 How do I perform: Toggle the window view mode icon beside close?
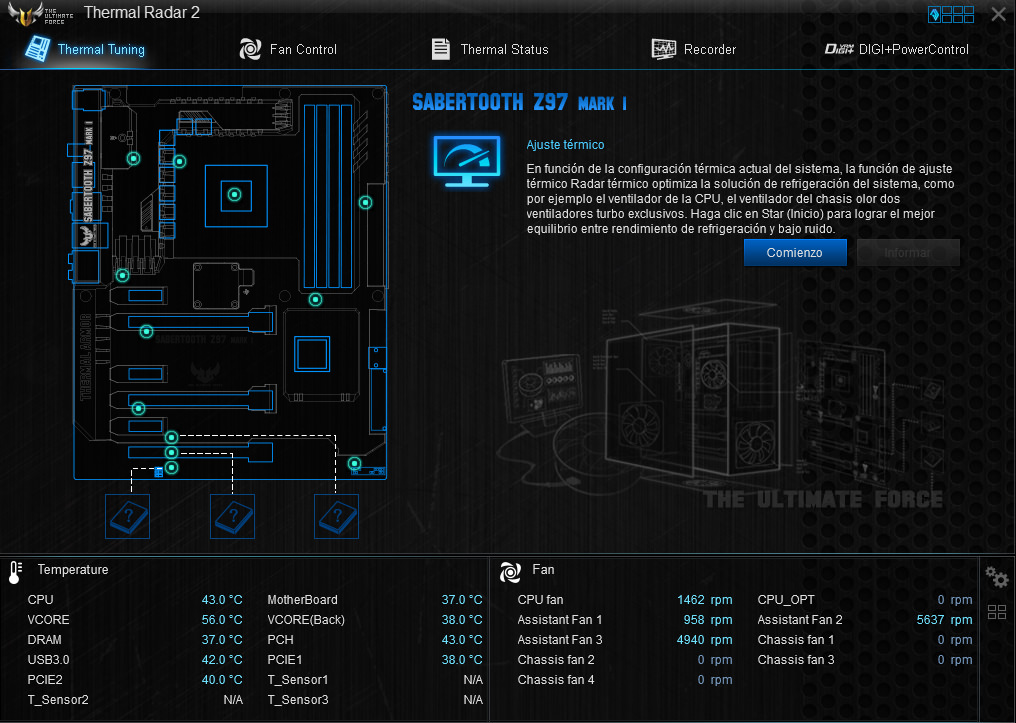[x=951, y=14]
